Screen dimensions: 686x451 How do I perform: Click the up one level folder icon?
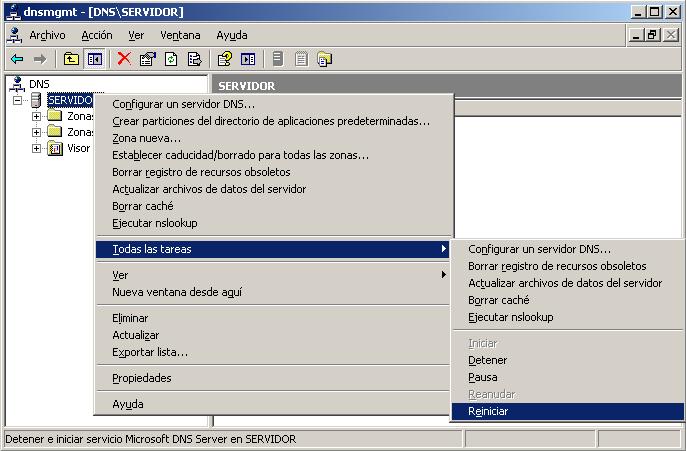tap(71, 59)
